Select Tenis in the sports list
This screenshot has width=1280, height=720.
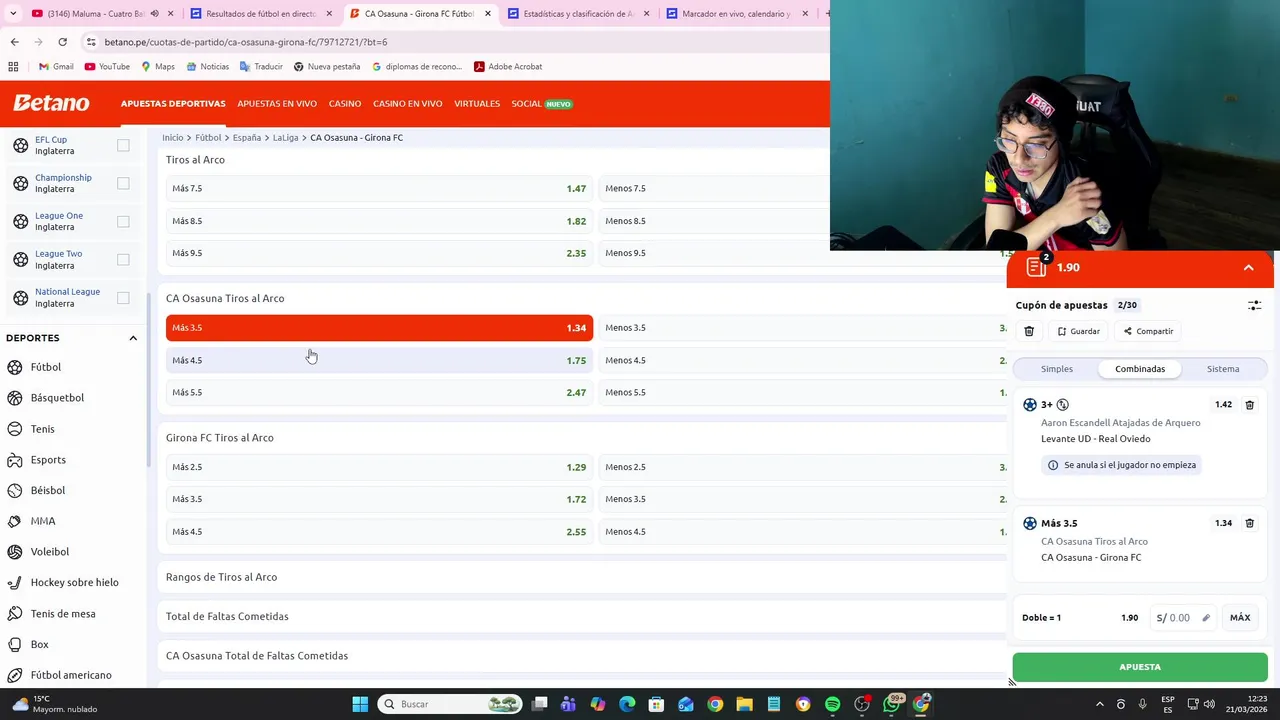(42, 429)
